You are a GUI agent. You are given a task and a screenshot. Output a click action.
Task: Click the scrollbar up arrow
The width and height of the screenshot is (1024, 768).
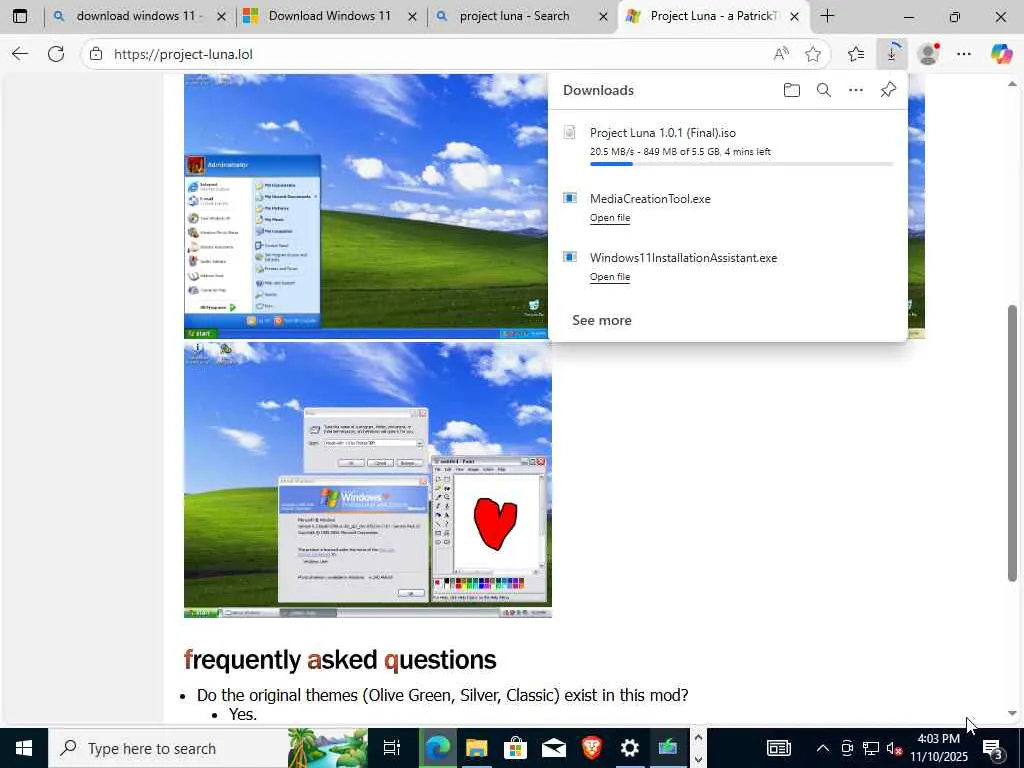point(1012,84)
